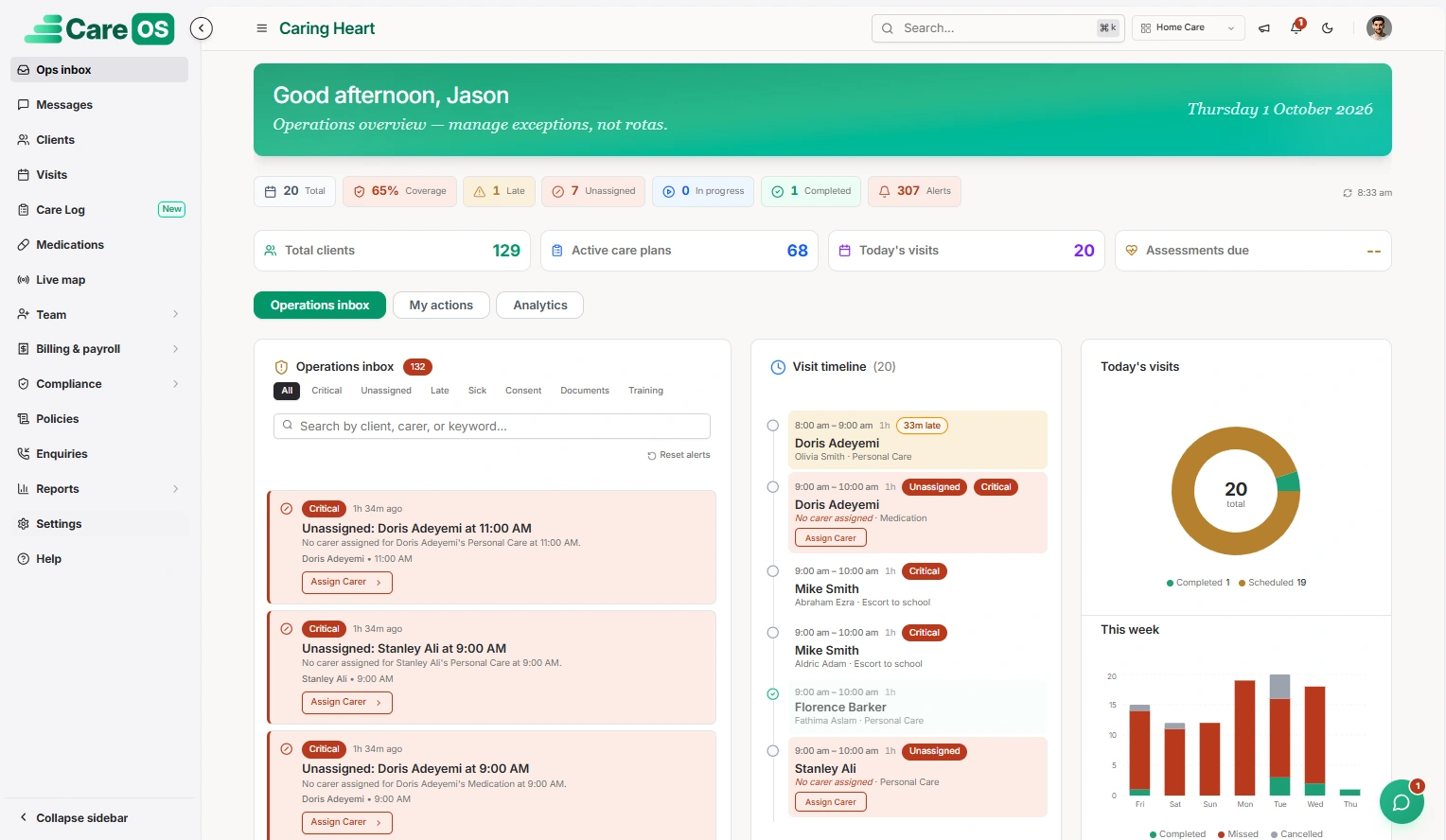Toggle completed circle for Florence Barker visit
The width and height of the screenshot is (1446, 840).
point(773,694)
